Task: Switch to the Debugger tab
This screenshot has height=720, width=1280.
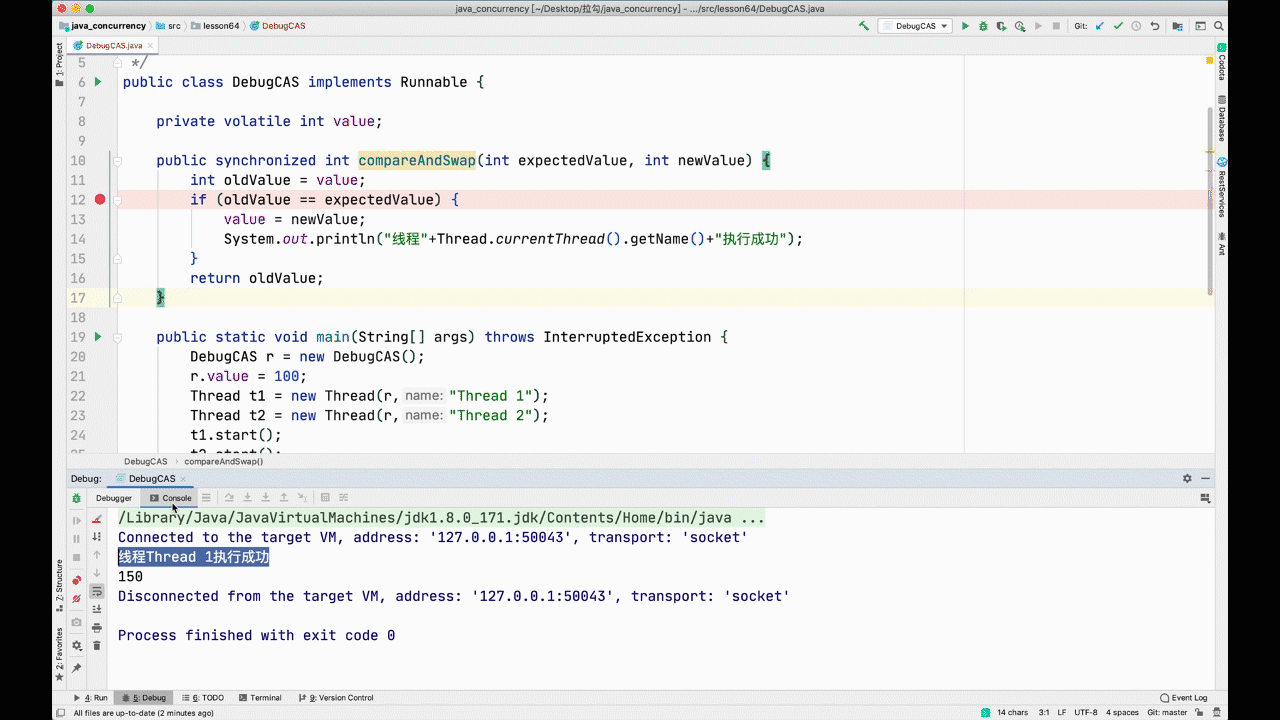Action: (114, 498)
